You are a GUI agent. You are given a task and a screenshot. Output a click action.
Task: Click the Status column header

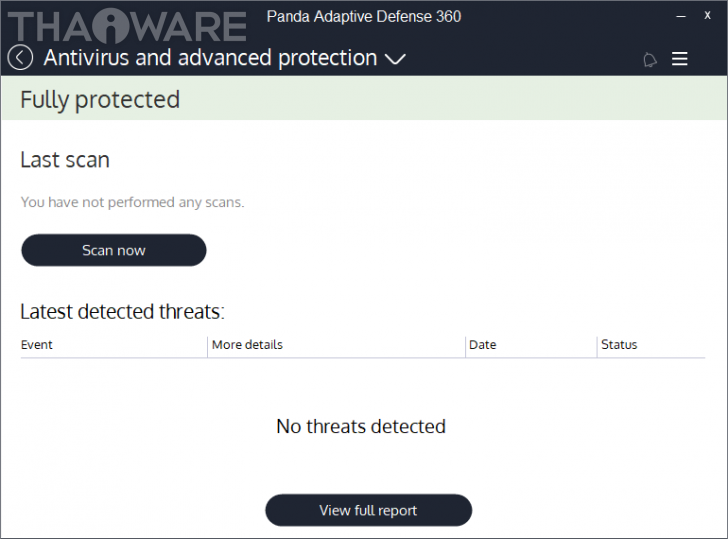coord(651,345)
